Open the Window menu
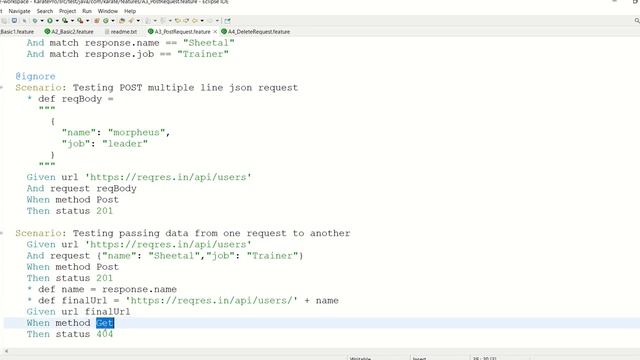Image resolution: width=640 pixels, height=360 pixels. coord(108,11)
